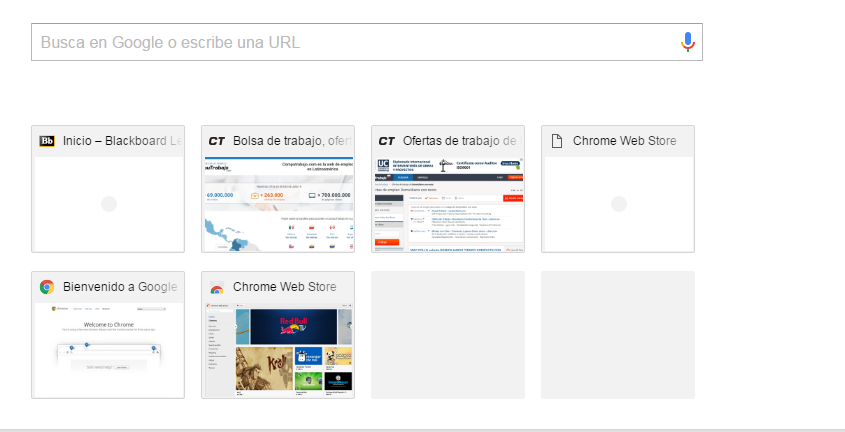845x432 pixels.
Task: Click the Blackboard 'Bb' favicon
Action: click(47, 141)
